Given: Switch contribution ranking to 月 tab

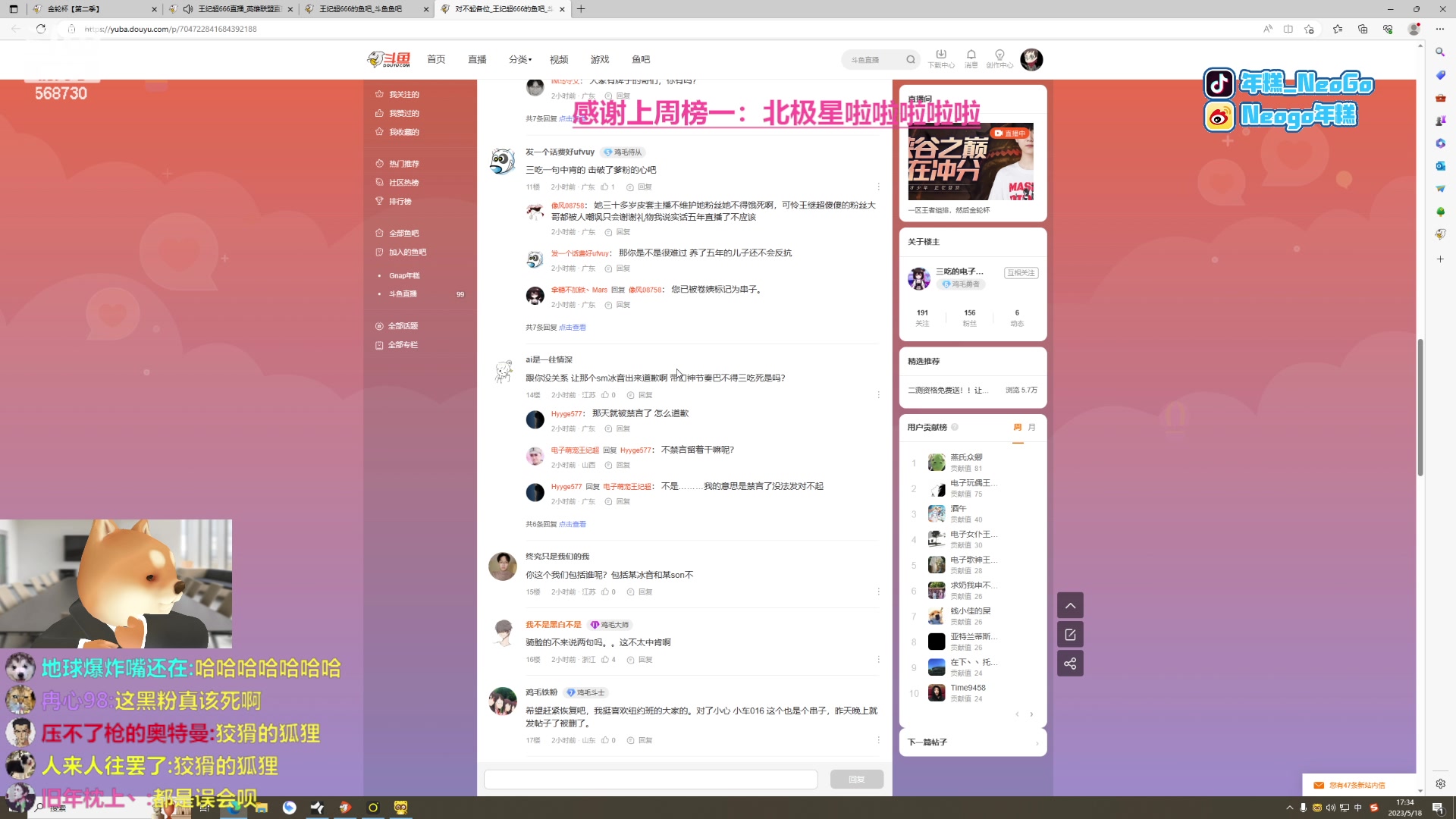Looking at the screenshot, I should [x=1031, y=428].
